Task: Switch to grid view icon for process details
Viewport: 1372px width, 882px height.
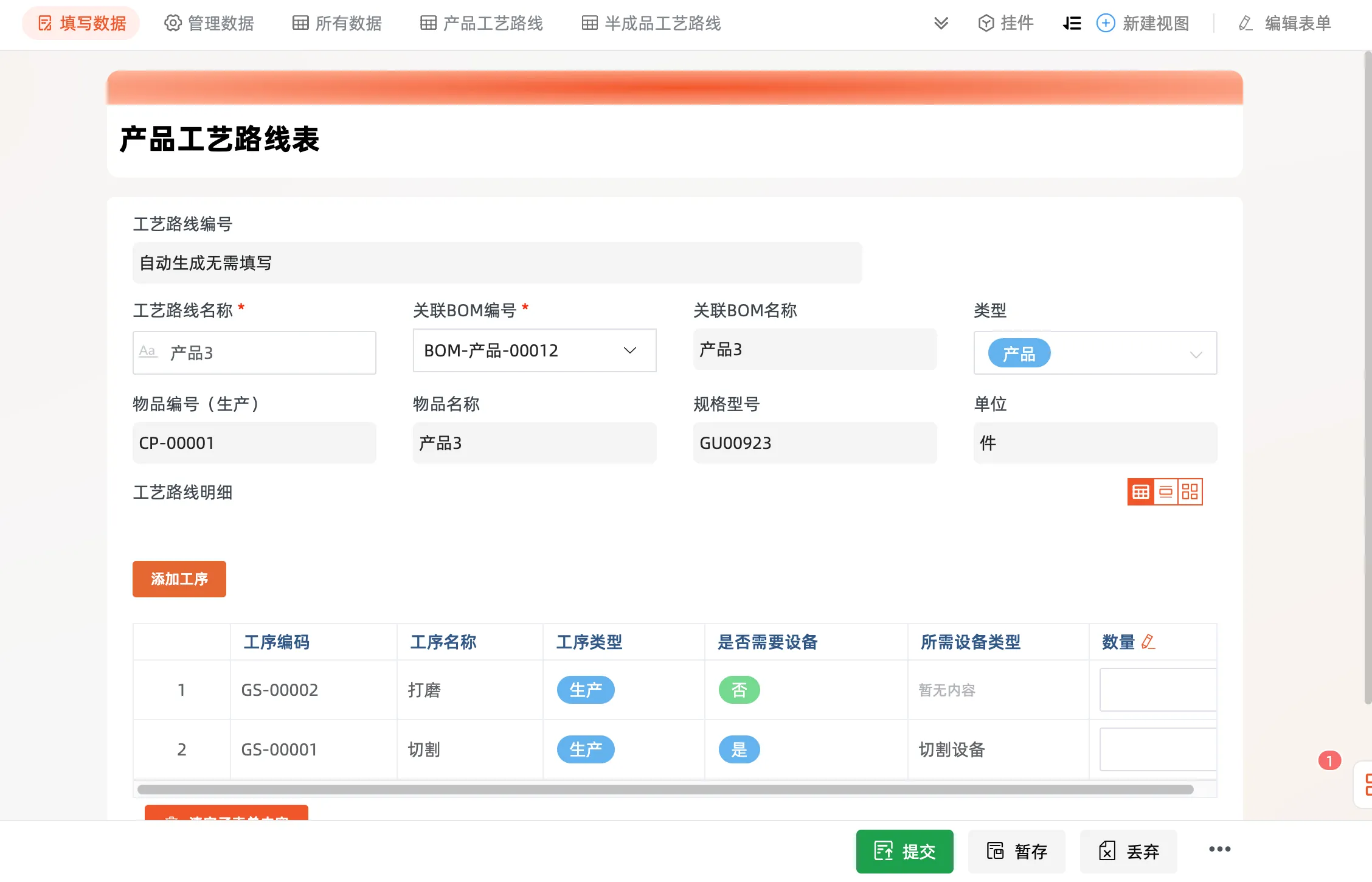Action: pos(1190,491)
